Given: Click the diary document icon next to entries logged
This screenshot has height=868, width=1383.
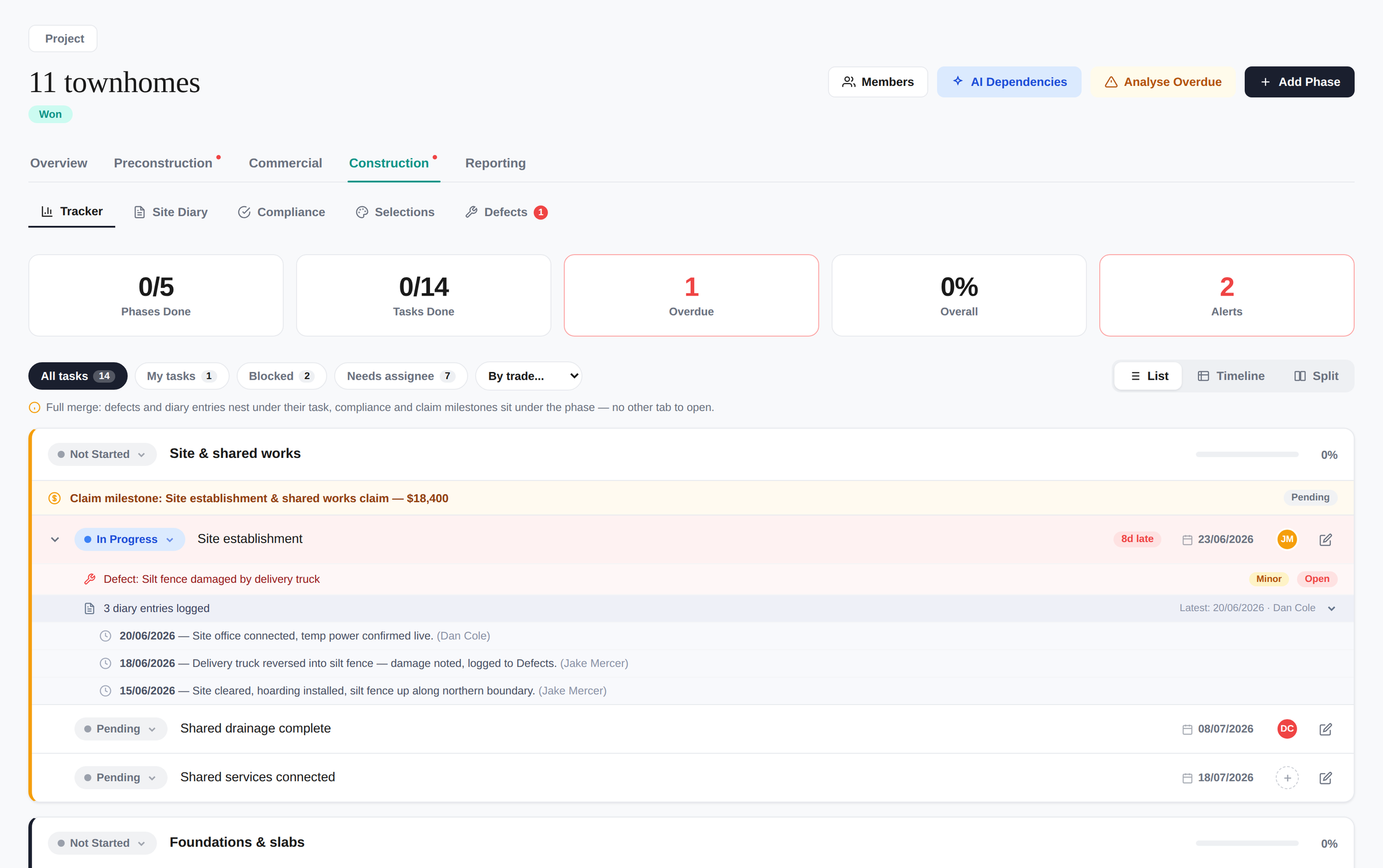Looking at the screenshot, I should [89, 608].
